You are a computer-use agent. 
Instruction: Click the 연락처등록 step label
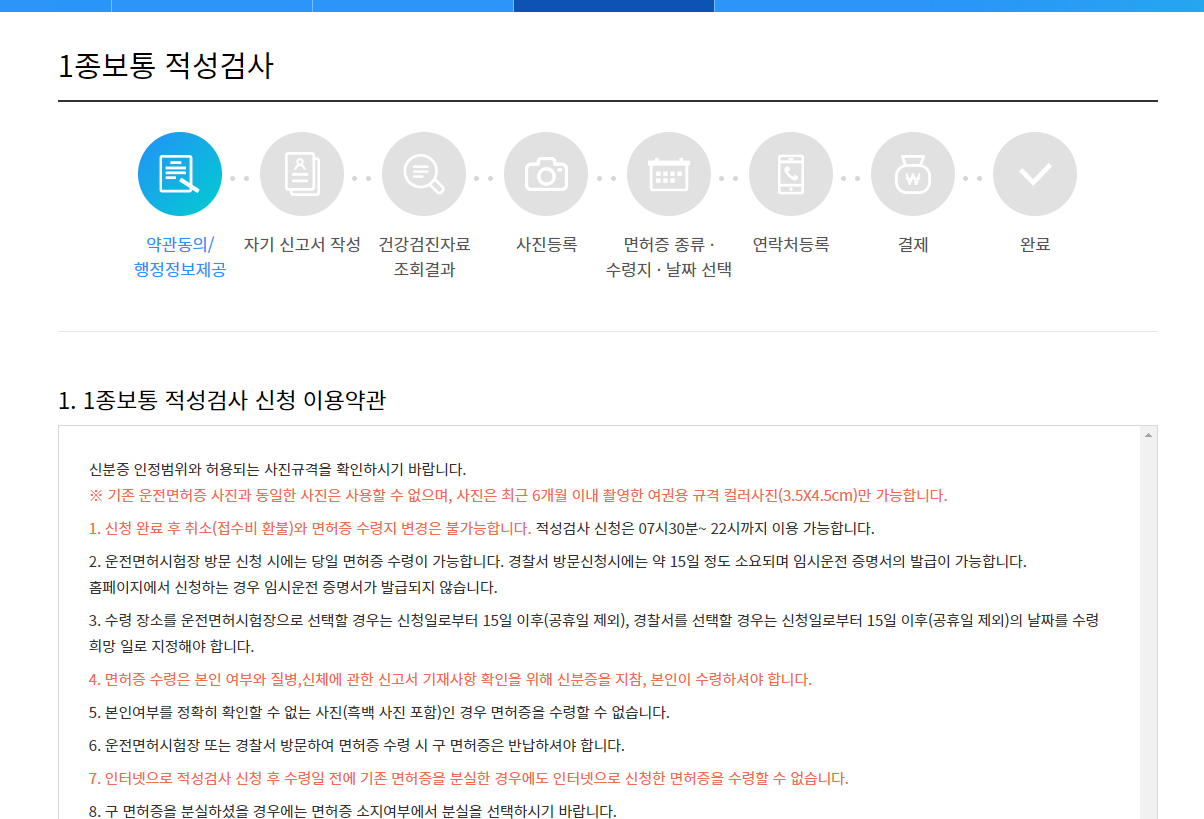tap(790, 243)
